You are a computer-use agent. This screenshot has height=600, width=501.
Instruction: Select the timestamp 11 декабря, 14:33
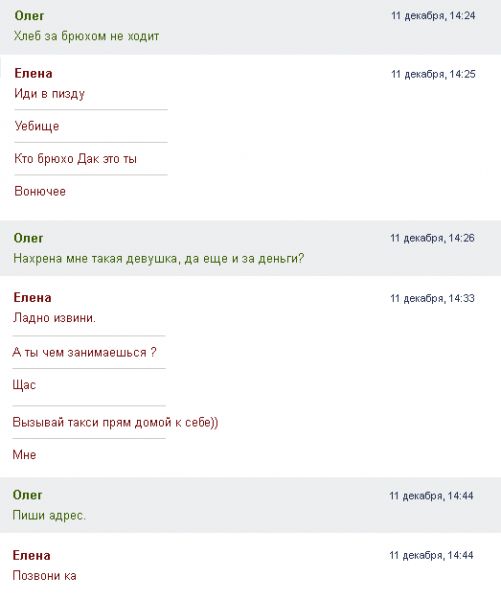point(432,298)
